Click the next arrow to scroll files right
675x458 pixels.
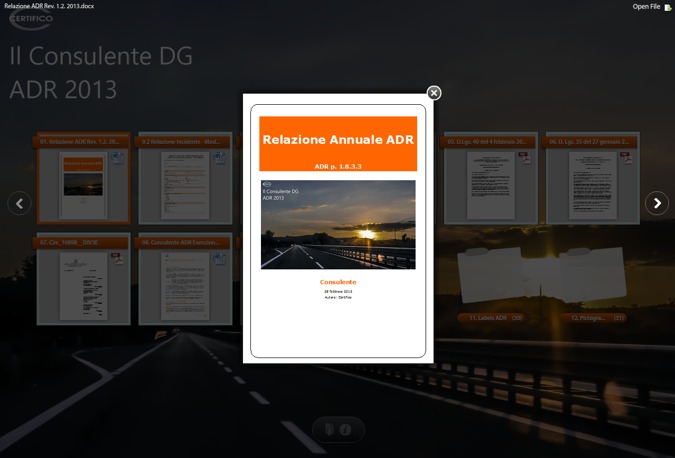(656, 203)
